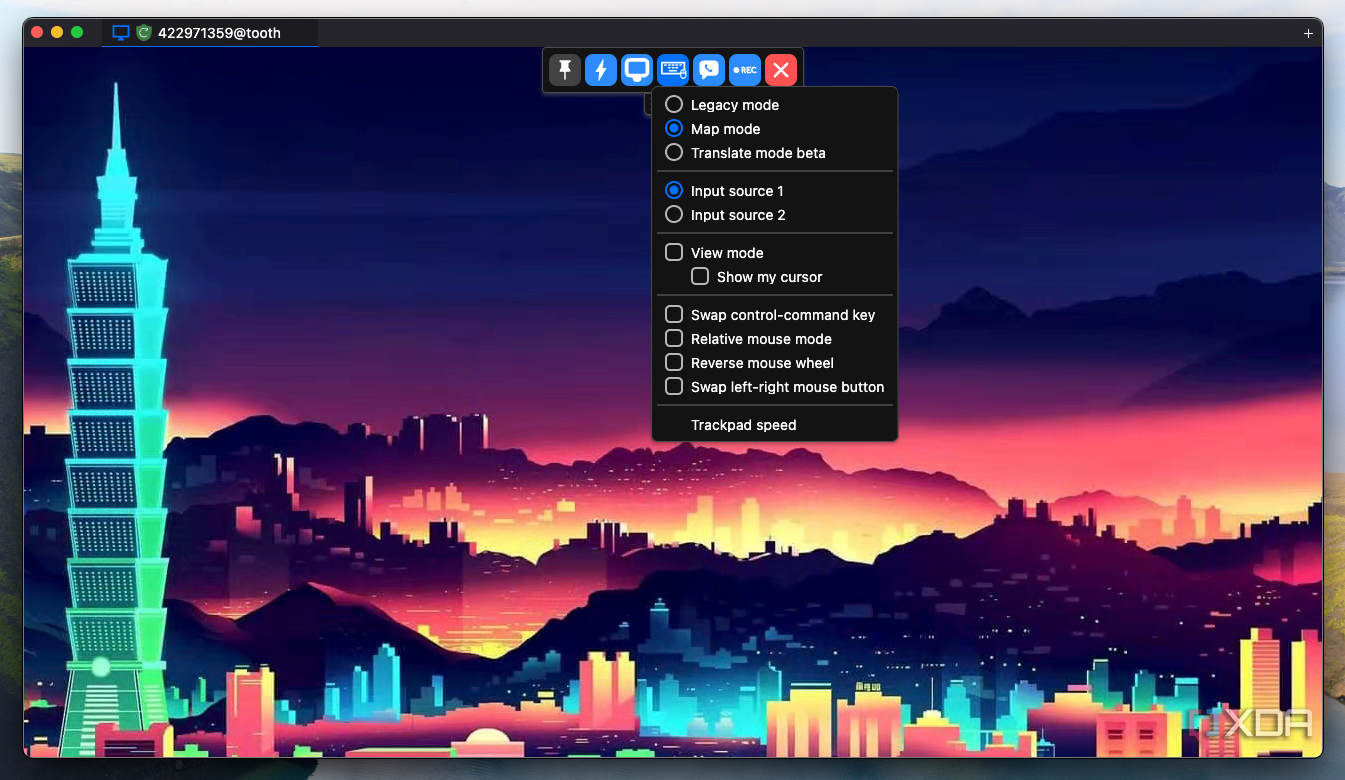Screen dimensions: 1345x780
Task: Select the Map mode radio button
Action: pos(674,129)
